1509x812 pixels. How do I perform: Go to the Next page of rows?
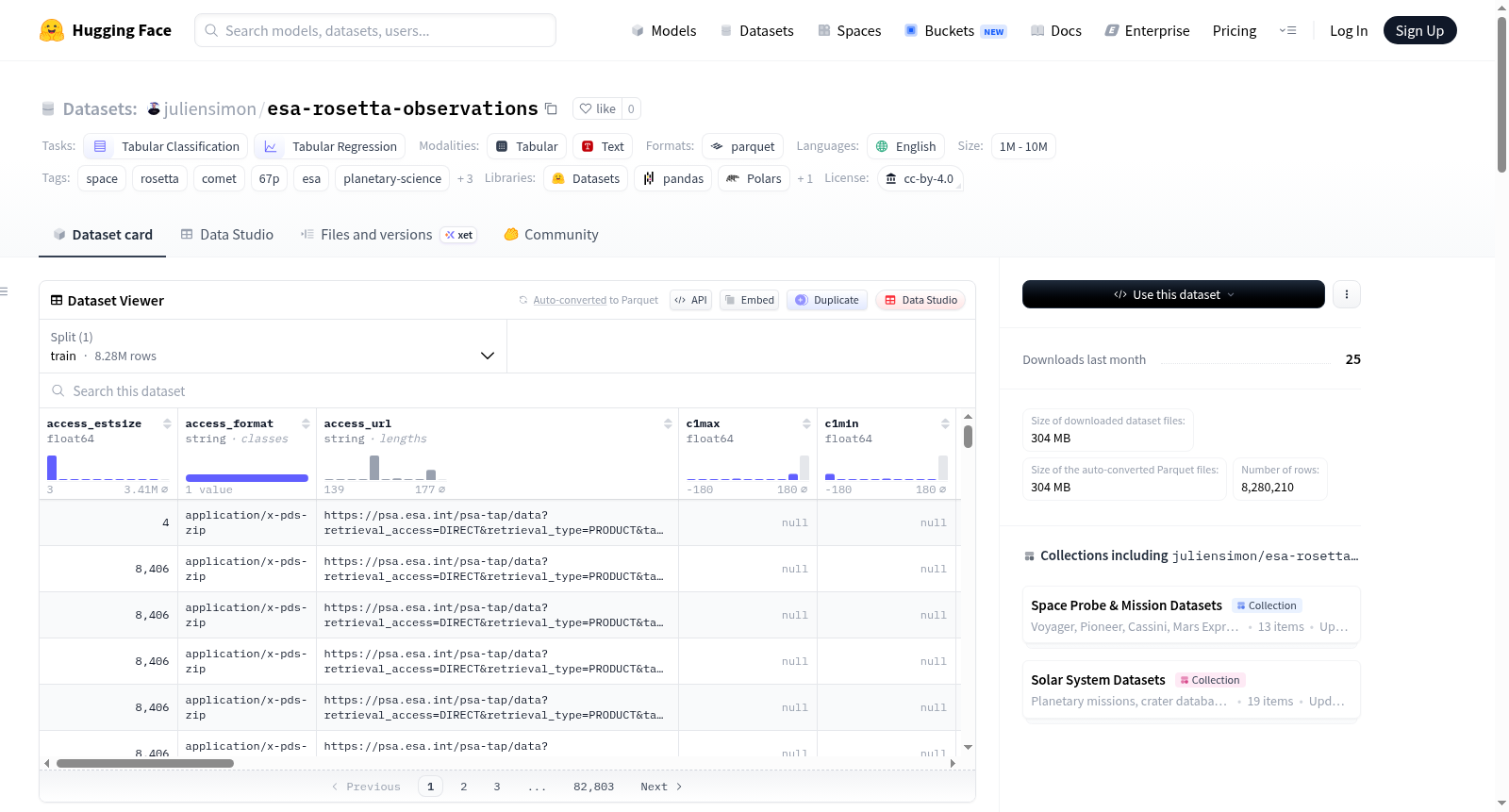(x=661, y=787)
